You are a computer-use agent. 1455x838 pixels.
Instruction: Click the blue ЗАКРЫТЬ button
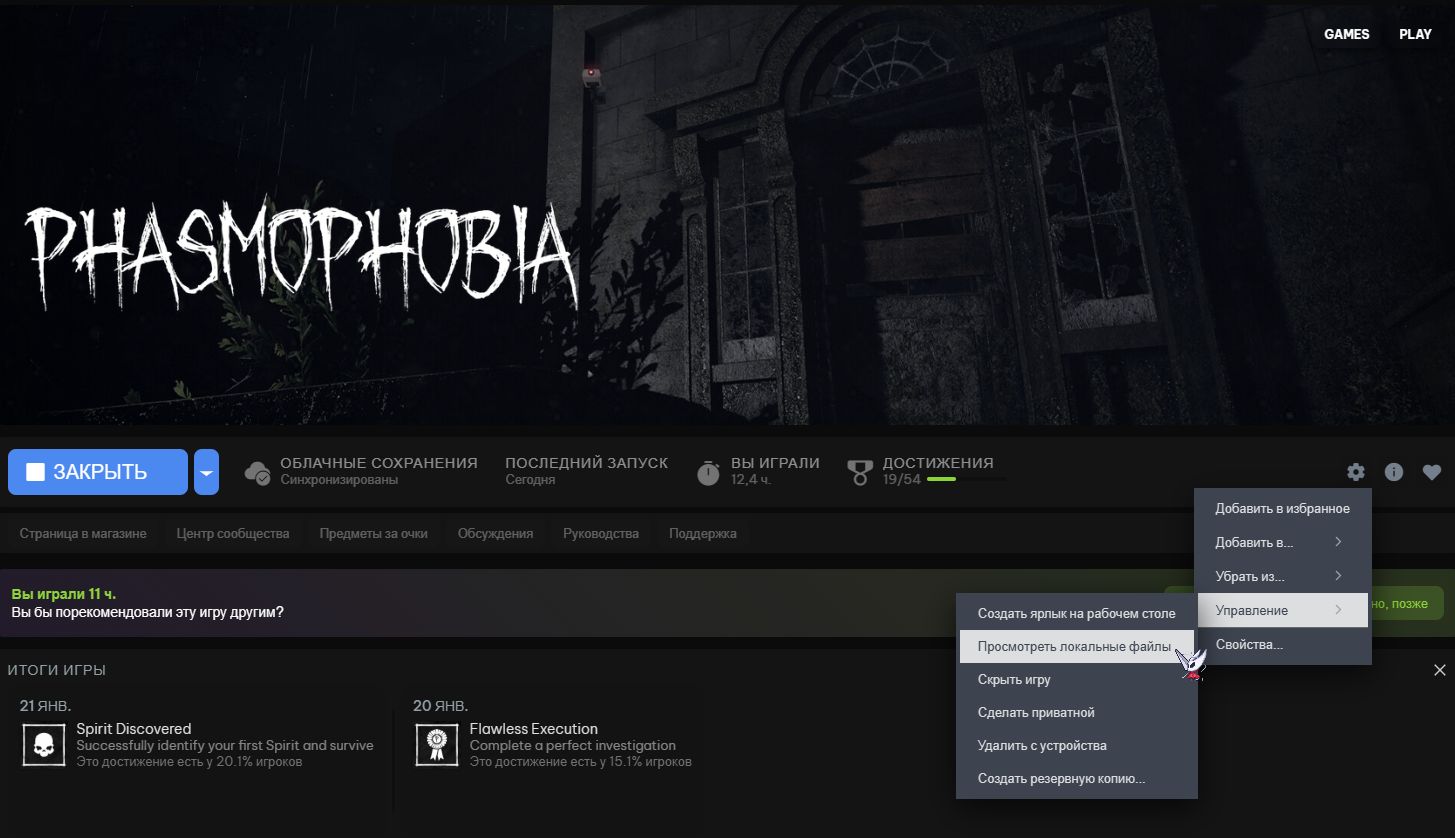point(98,472)
